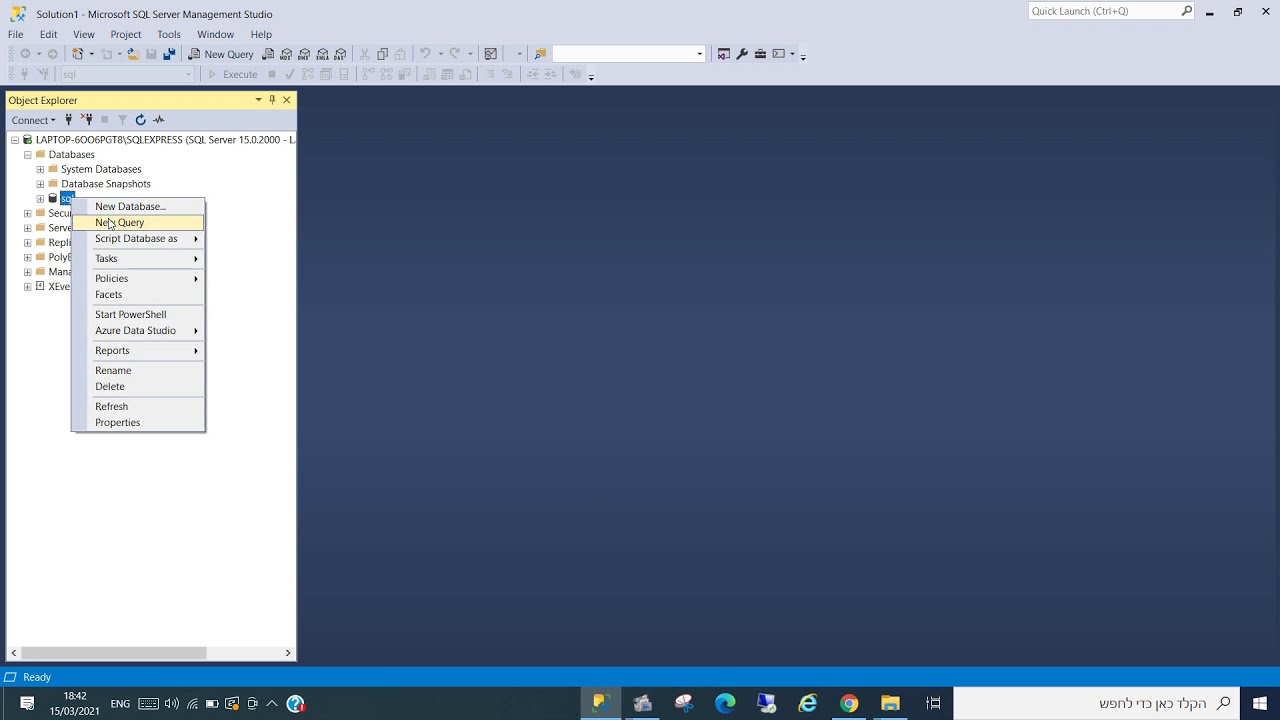
Task: Click the Analysis Services DMX Query icon
Action: (304, 54)
